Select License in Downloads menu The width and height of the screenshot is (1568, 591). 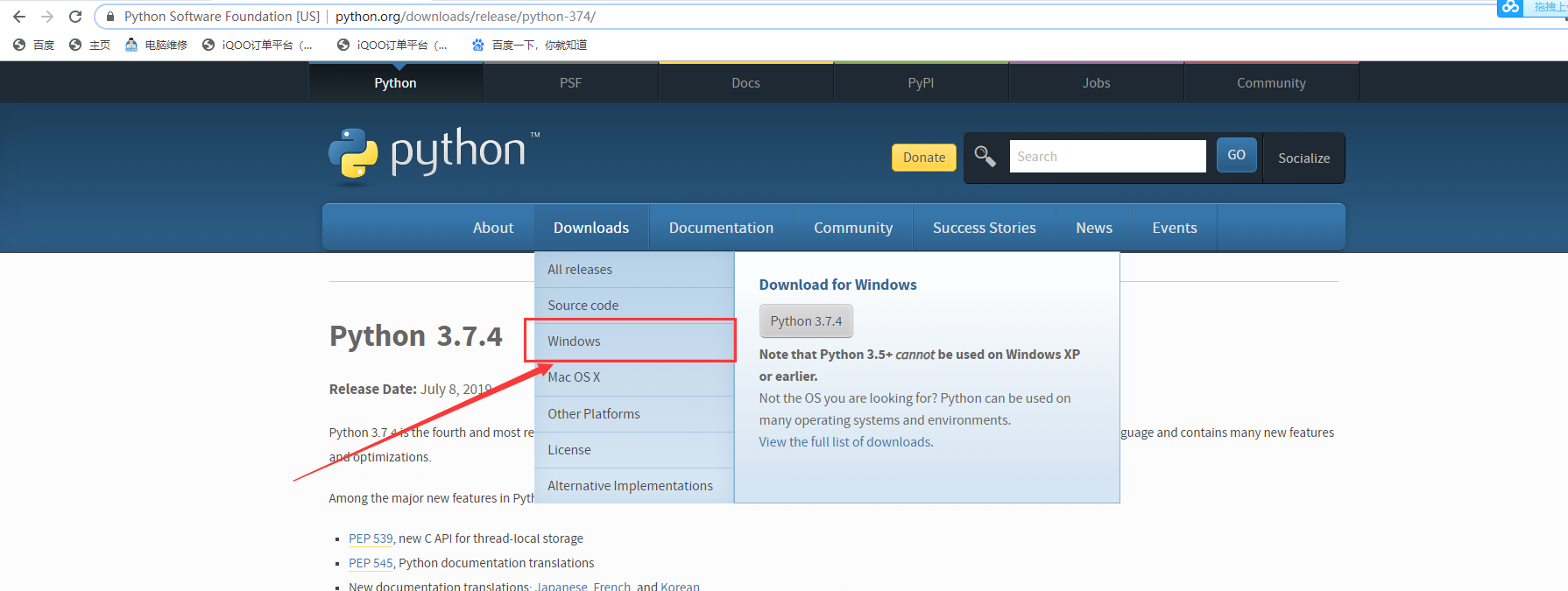coord(634,450)
